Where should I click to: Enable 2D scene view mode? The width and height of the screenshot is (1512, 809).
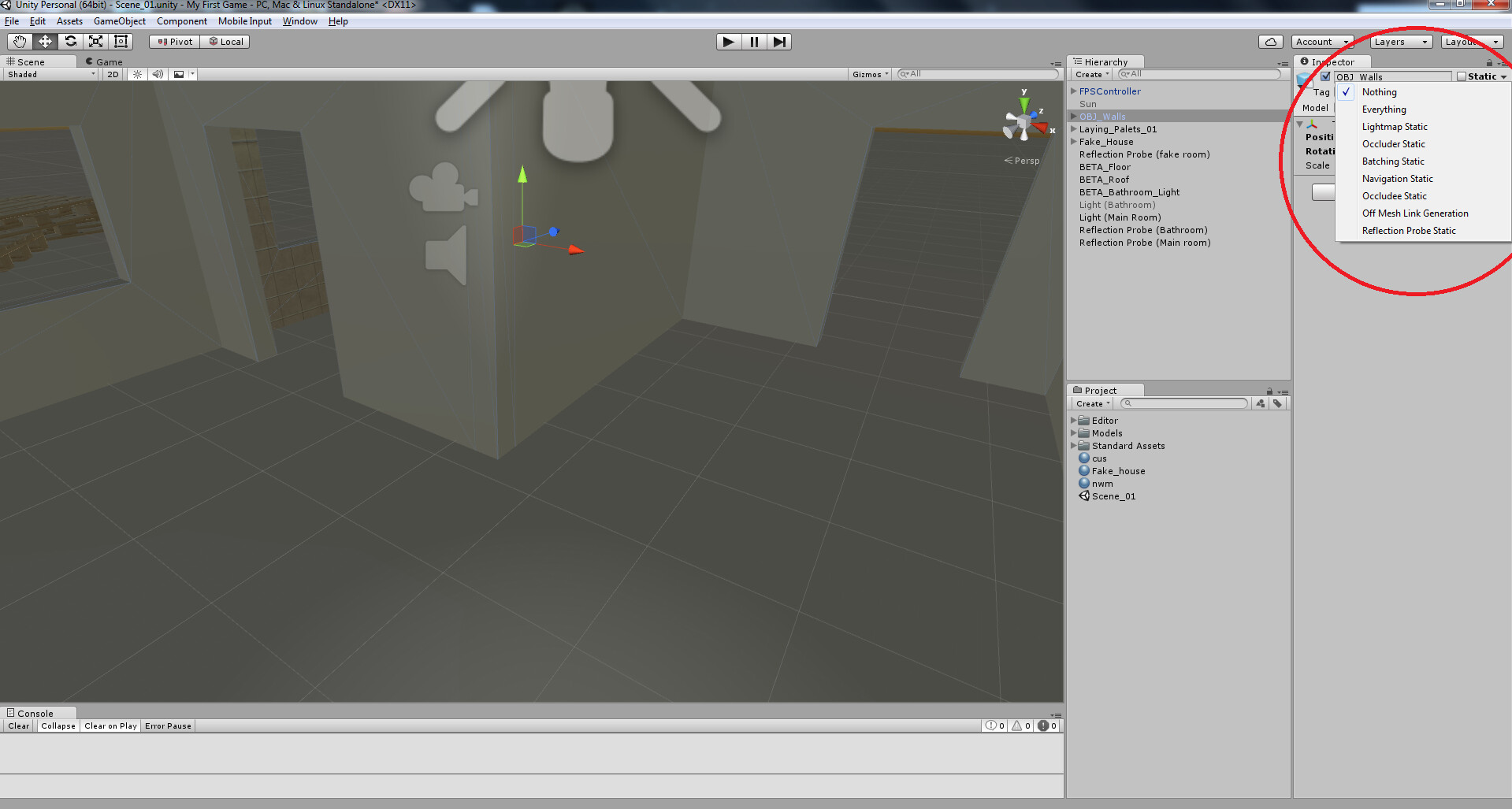click(x=112, y=74)
